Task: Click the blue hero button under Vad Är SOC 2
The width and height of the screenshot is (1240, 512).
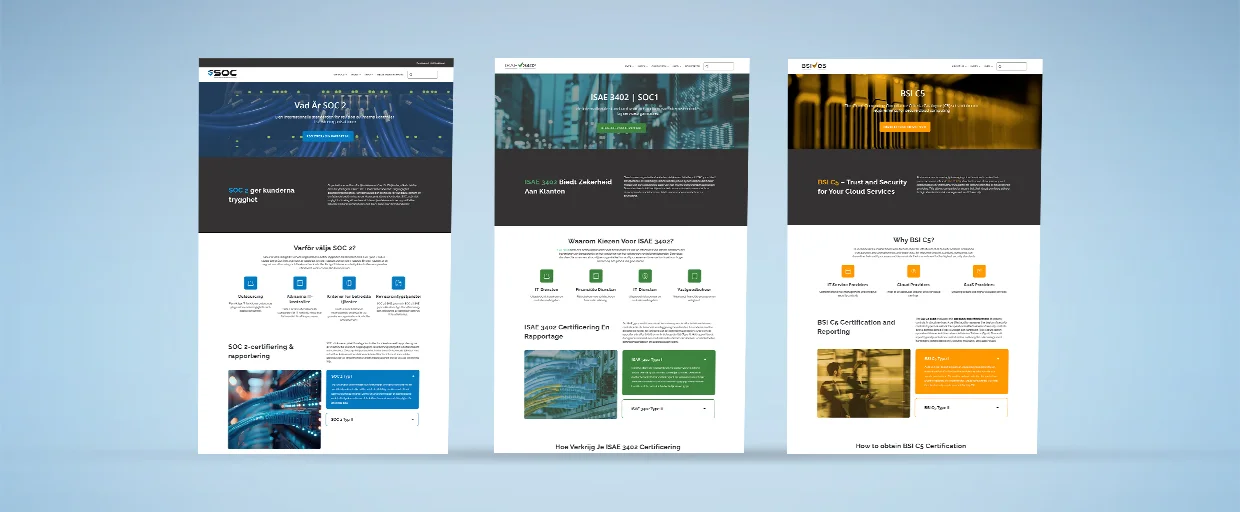Action: point(327,135)
